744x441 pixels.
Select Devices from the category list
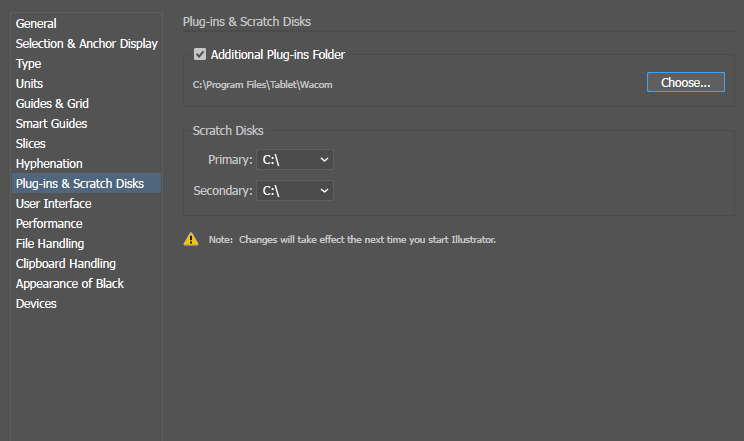(x=36, y=303)
